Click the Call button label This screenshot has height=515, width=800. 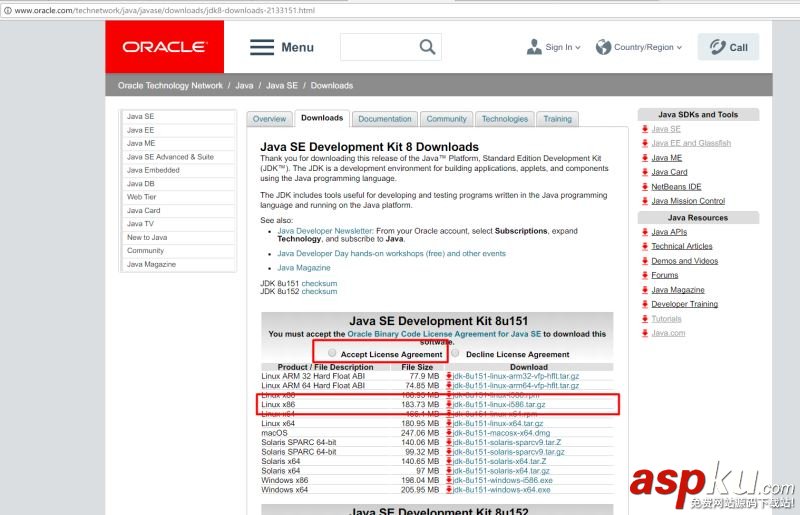738,47
